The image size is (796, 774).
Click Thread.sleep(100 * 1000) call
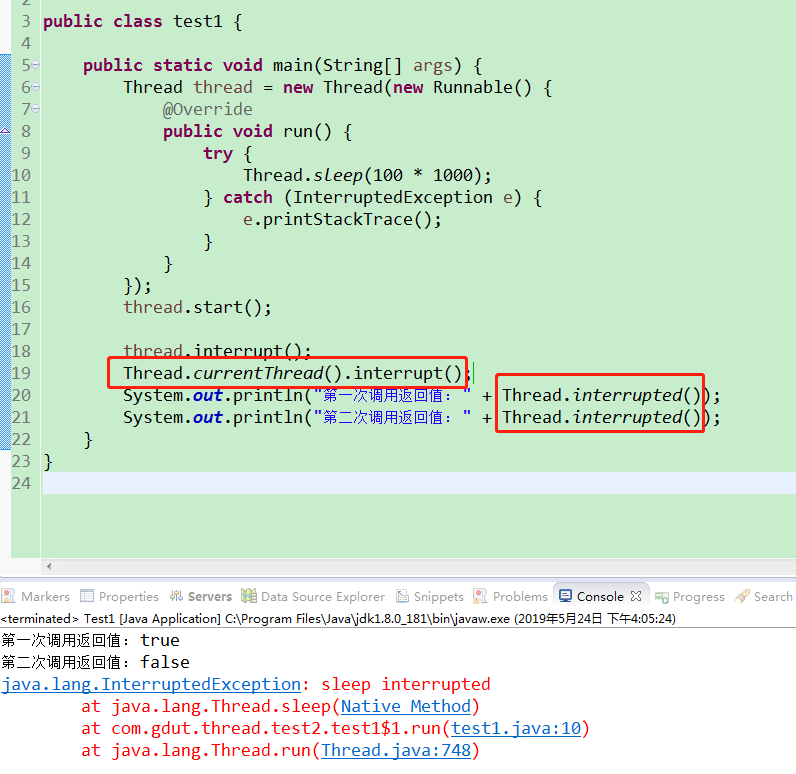368,176
